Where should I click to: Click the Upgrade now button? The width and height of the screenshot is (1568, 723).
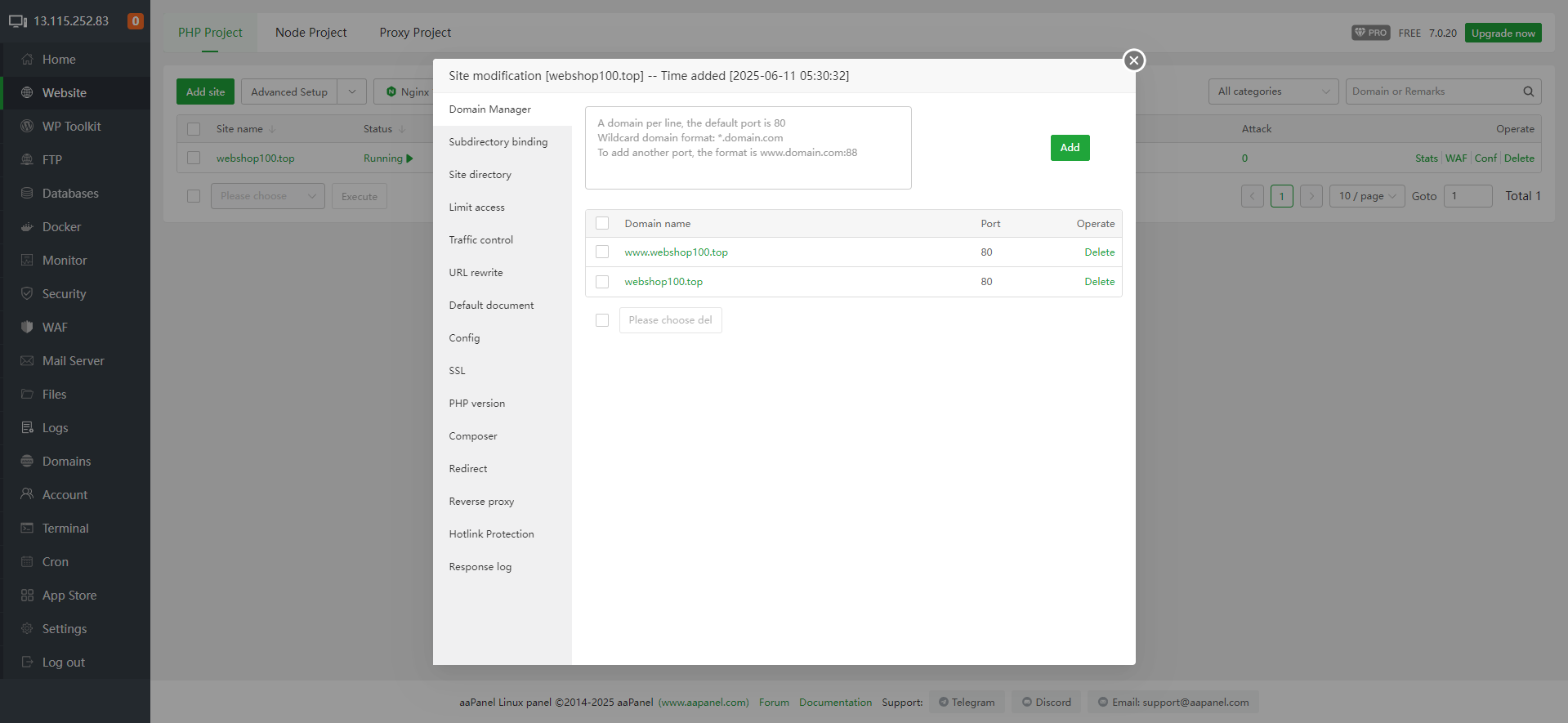click(x=1503, y=33)
